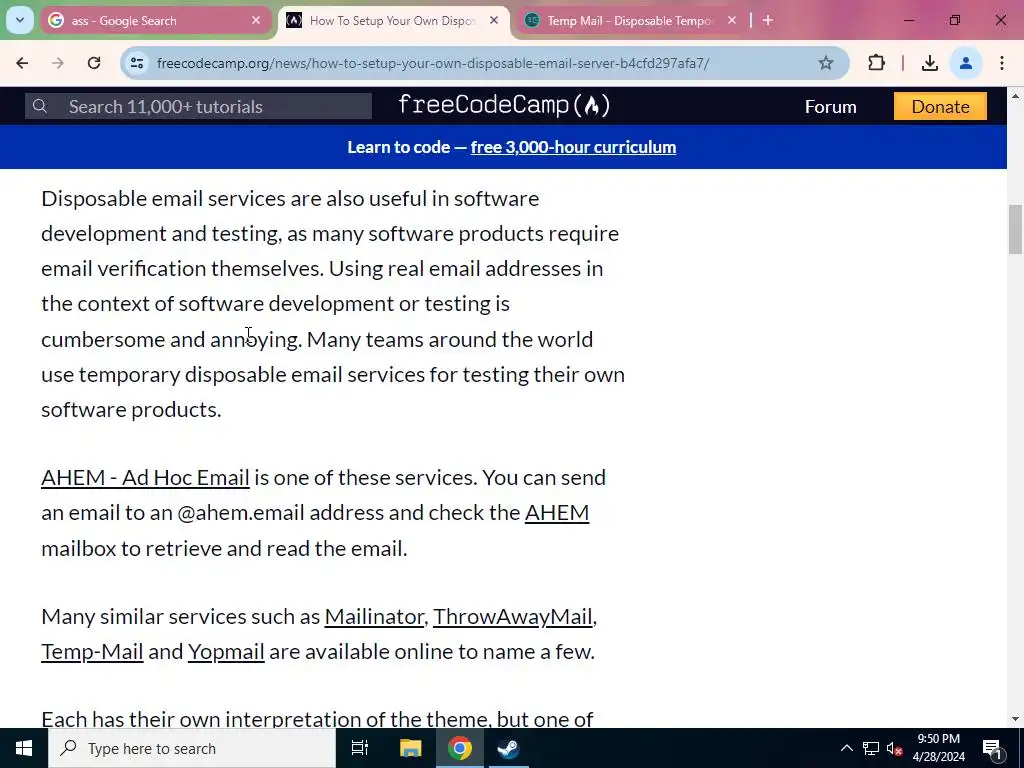Reload the current page
The height and width of the screenshot is (768, 1024).
tap(94, 63)
